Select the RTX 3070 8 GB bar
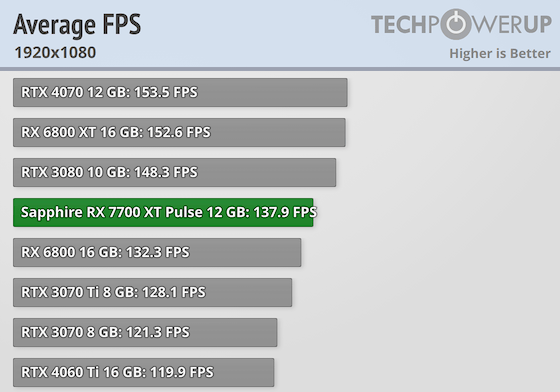This screenshot has width=560, height=392. coord(145,332)
